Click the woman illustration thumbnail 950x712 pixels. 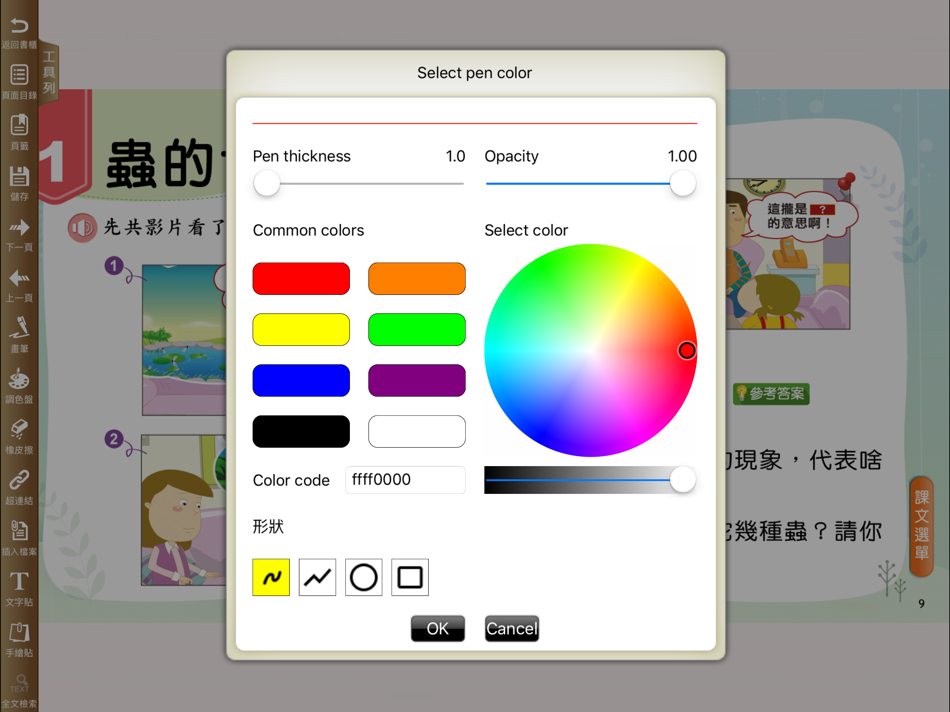point(184,510)
